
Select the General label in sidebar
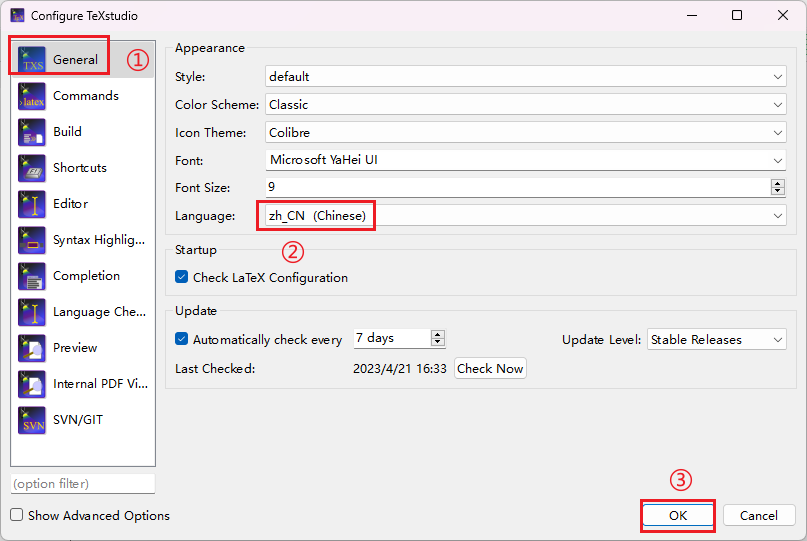[x=75, y=60]
